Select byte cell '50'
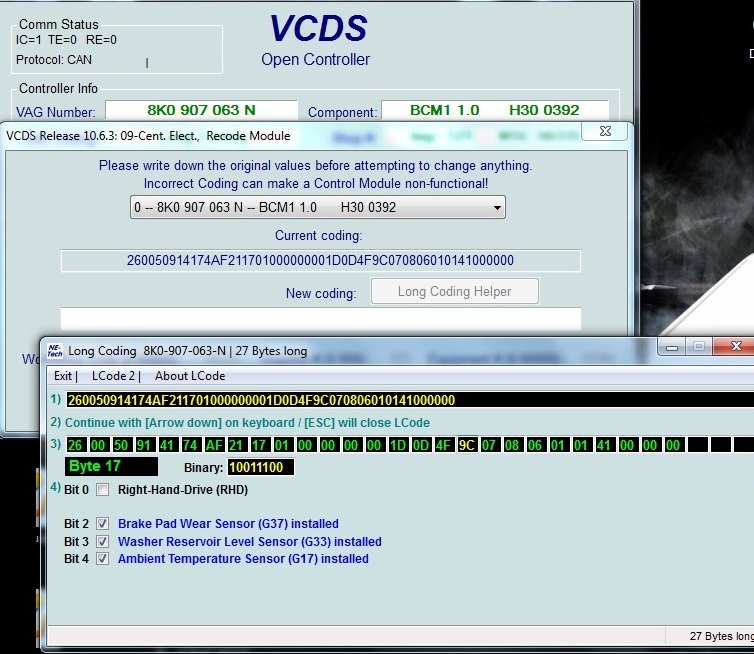 [x=121, y=445]
